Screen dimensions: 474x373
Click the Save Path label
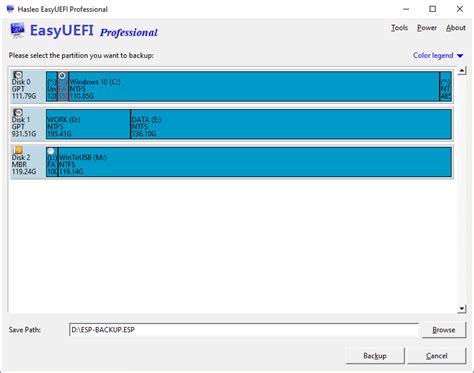click(25, 330)
